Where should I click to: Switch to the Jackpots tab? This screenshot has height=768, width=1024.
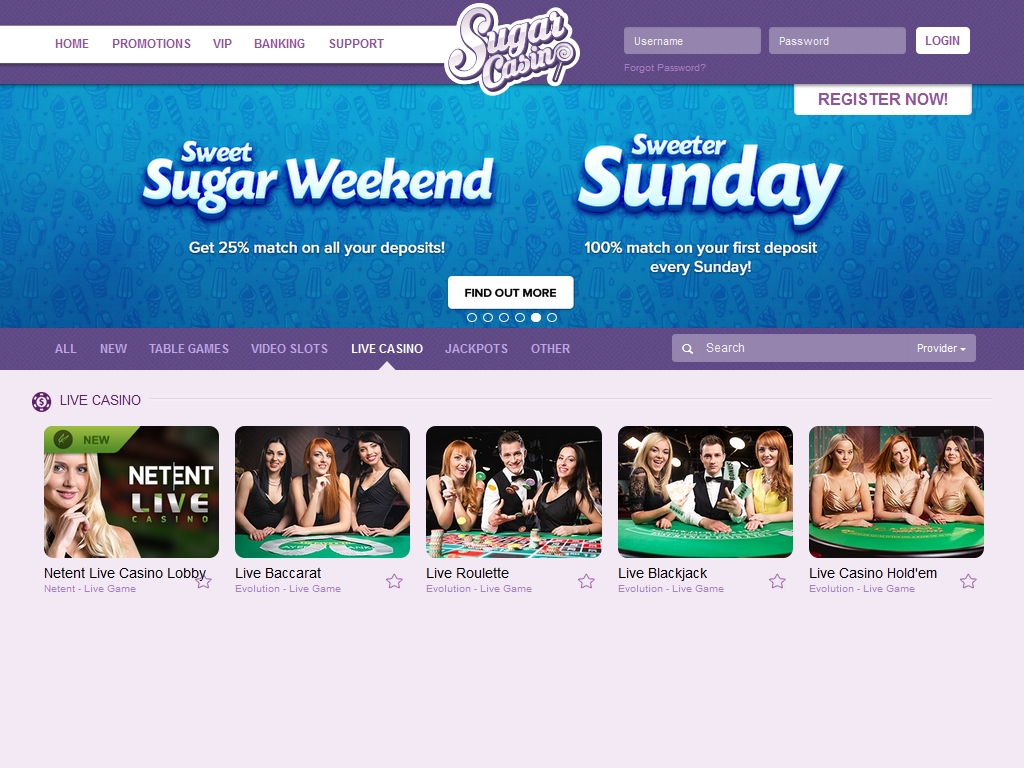(476, 349)
